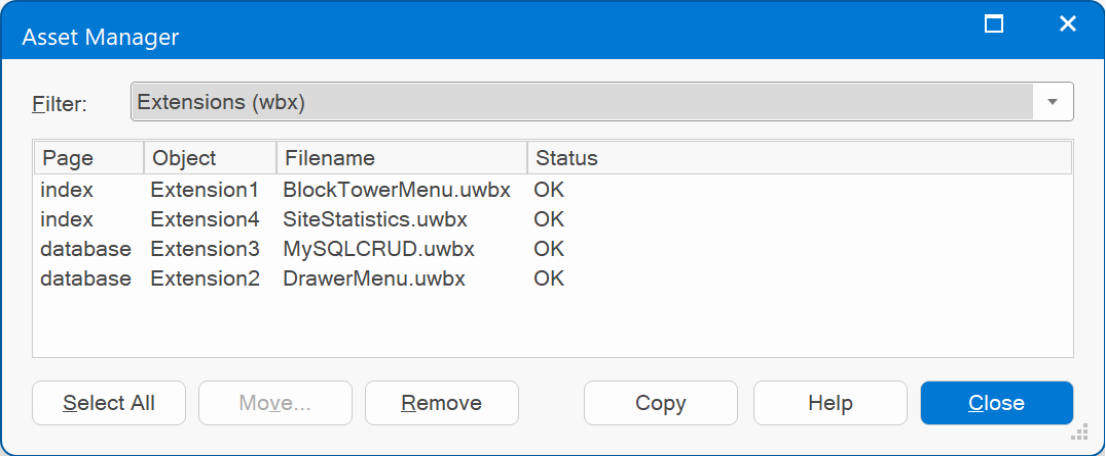The height and width of the screenshot is (457, 1106).
Task: Click the Extension2 object cell
Action: pos(205,279)
